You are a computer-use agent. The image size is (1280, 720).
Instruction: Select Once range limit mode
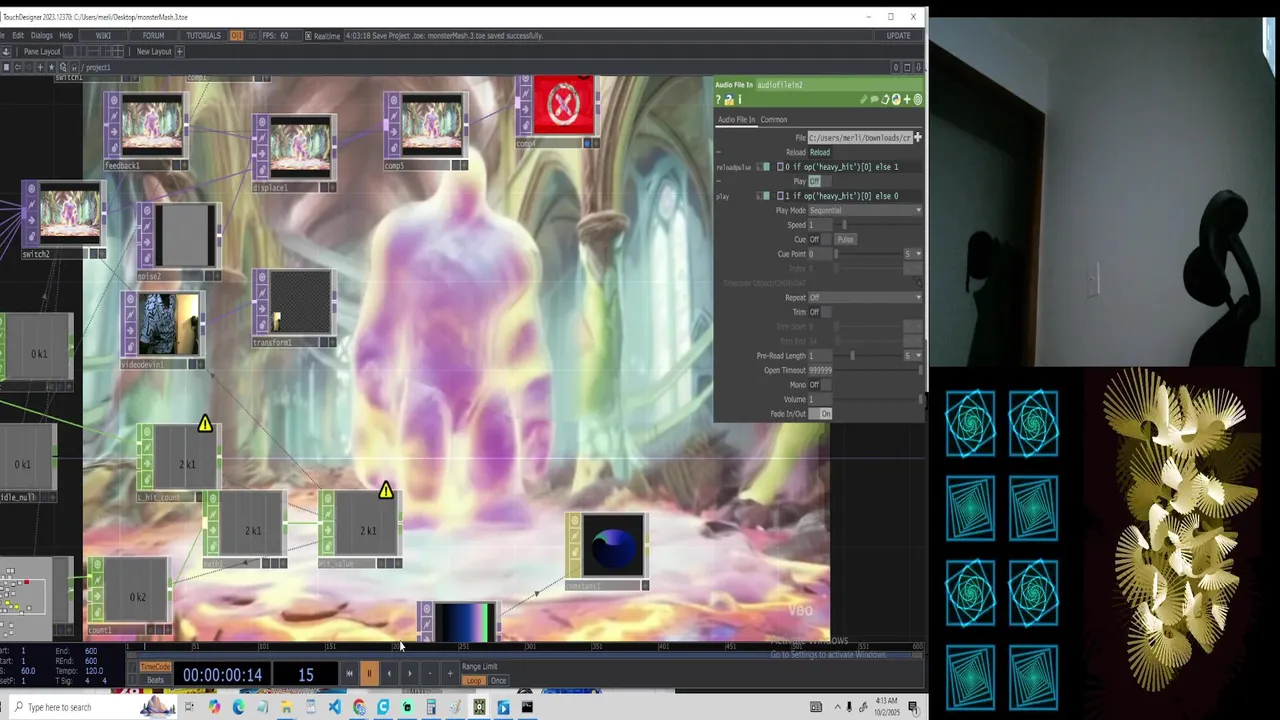498,681
